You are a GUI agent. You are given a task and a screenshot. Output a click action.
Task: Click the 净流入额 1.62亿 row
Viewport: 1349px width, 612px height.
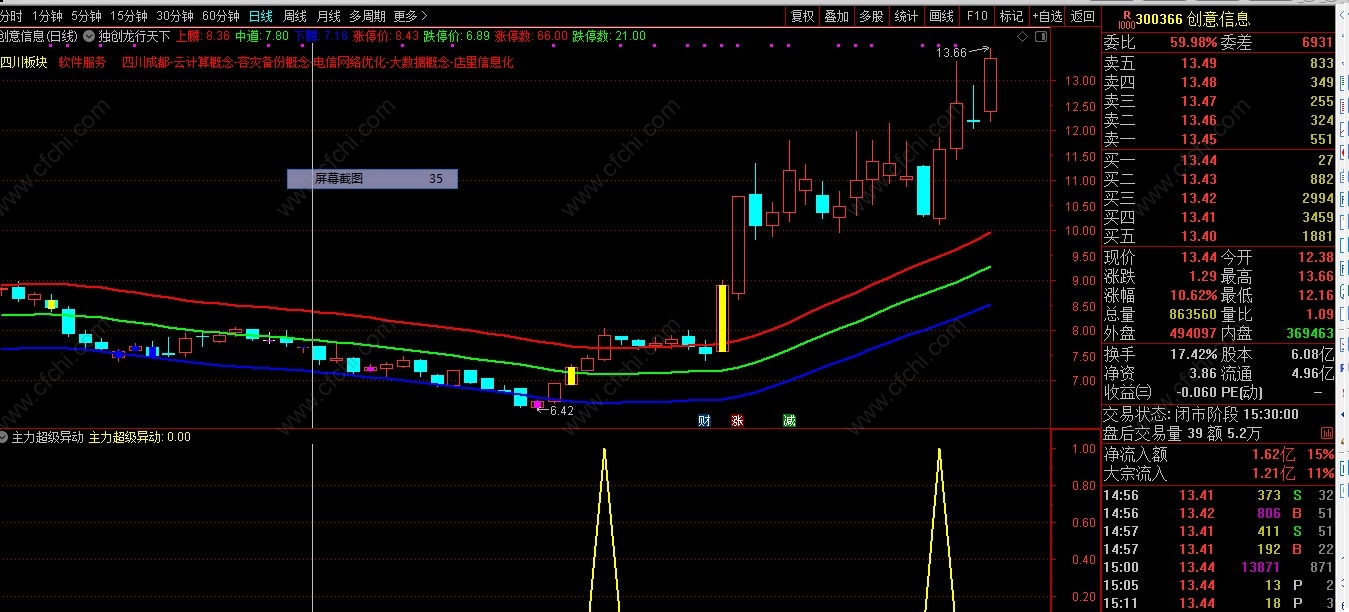point(1218,454)
